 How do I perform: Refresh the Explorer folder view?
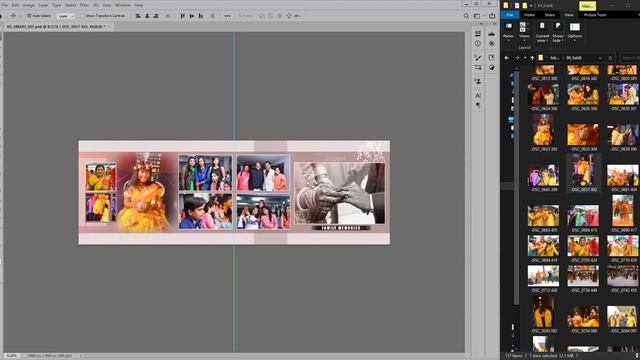point(611,58)
